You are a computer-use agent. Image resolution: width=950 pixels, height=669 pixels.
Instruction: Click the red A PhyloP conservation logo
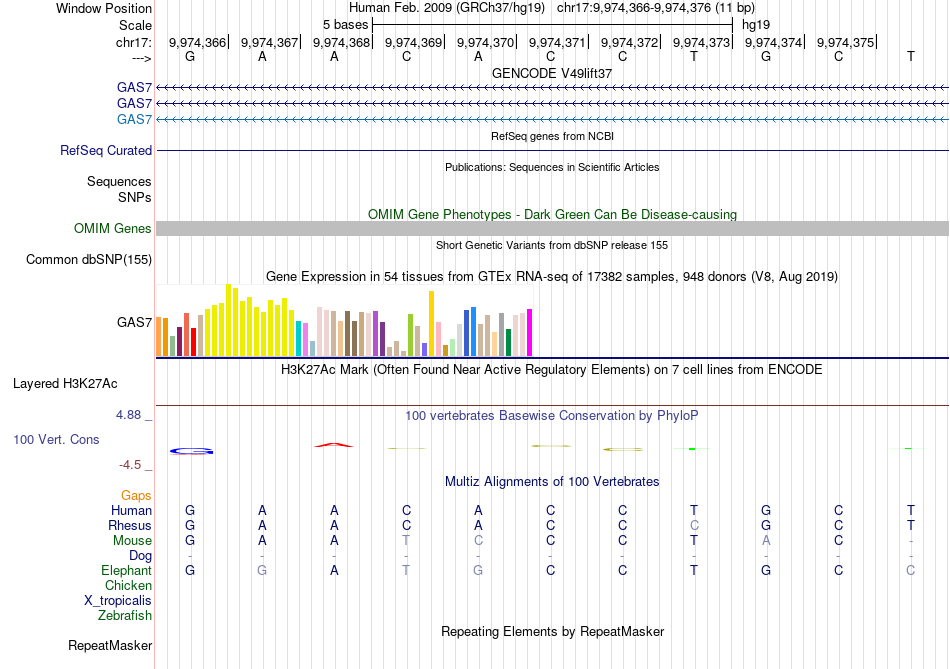coord(334,445)
